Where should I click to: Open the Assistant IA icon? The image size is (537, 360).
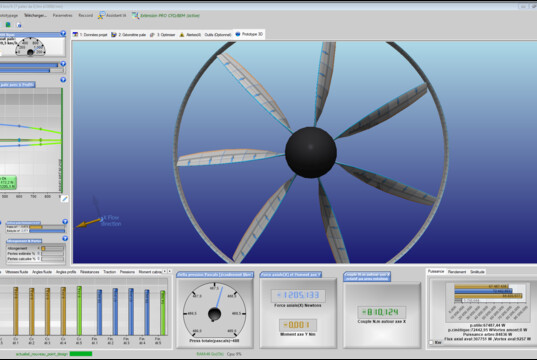point(101,15)
